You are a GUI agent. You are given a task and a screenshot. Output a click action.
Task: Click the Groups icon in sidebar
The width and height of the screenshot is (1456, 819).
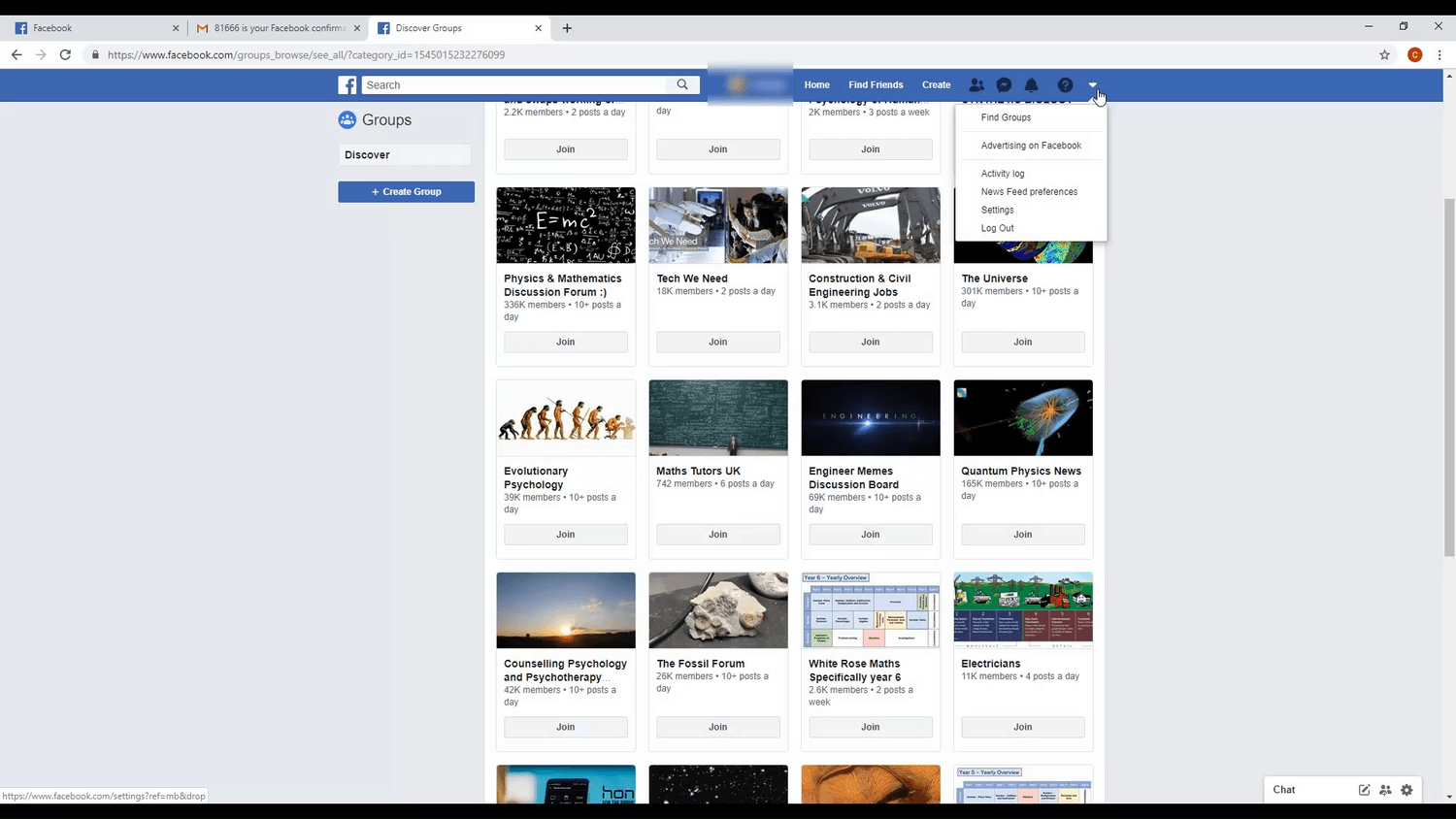tap(347, 120)
